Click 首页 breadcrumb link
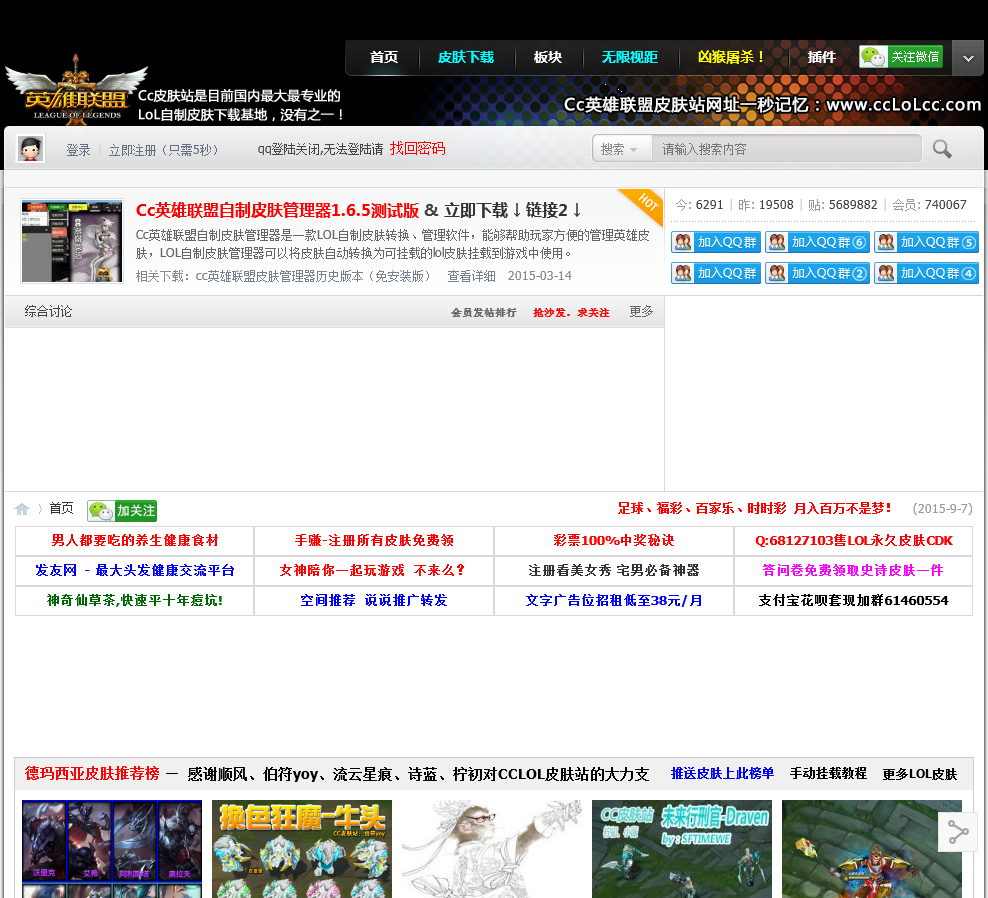Viewport: 988px width, 898px height. coord(61,509)
